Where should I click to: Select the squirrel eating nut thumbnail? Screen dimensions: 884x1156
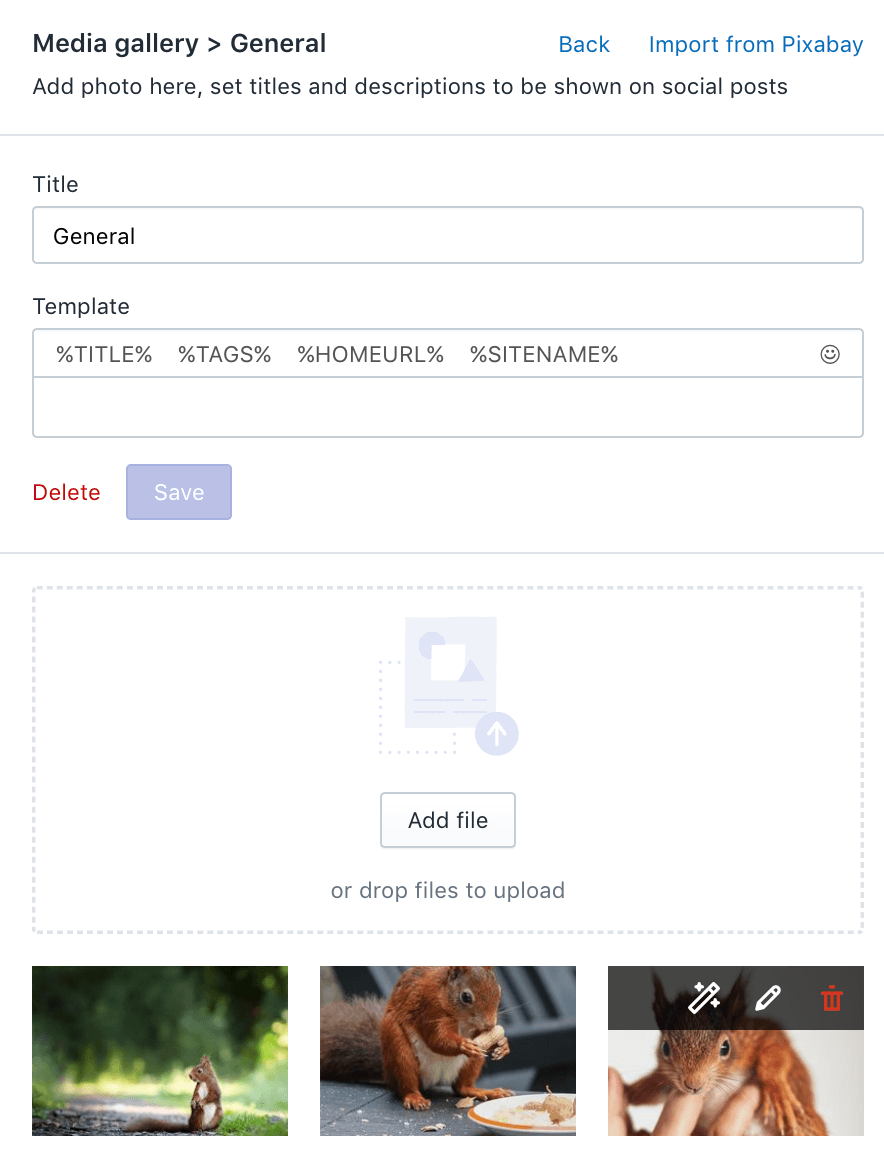[448, 1051]
